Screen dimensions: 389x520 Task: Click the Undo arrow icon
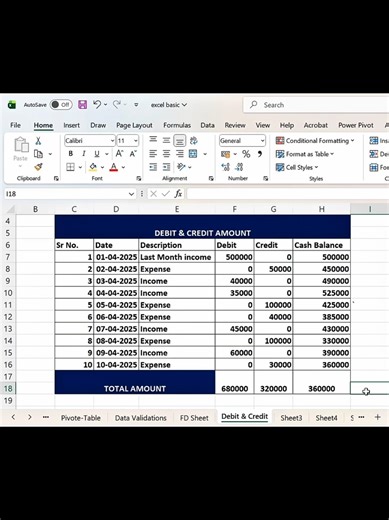click(x=97, y=105)
